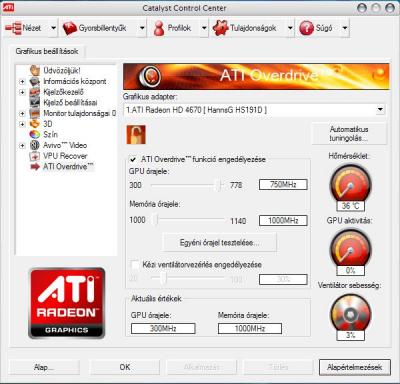Click the Szín color wheel icon

pyautogui.click(x=35, y=135)
